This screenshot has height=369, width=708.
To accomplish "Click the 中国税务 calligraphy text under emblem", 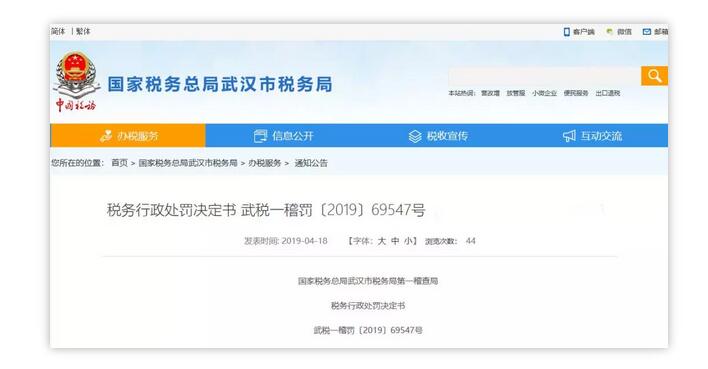I will pos(76,105).
